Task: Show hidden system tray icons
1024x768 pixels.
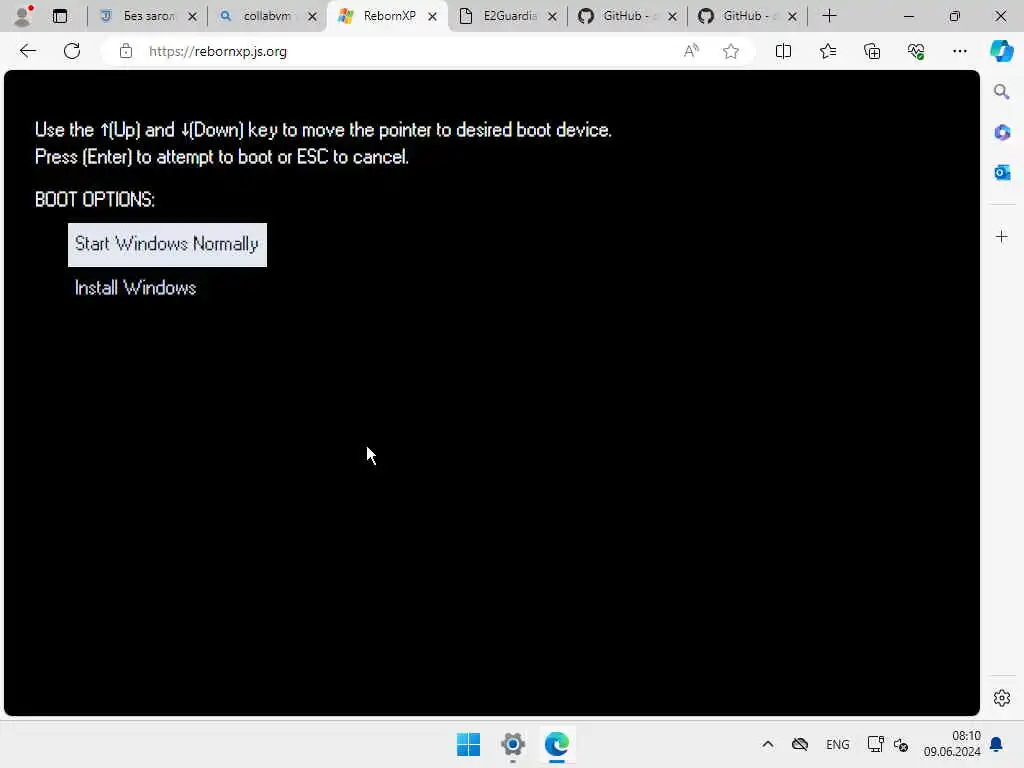Action: click(768, 744)
